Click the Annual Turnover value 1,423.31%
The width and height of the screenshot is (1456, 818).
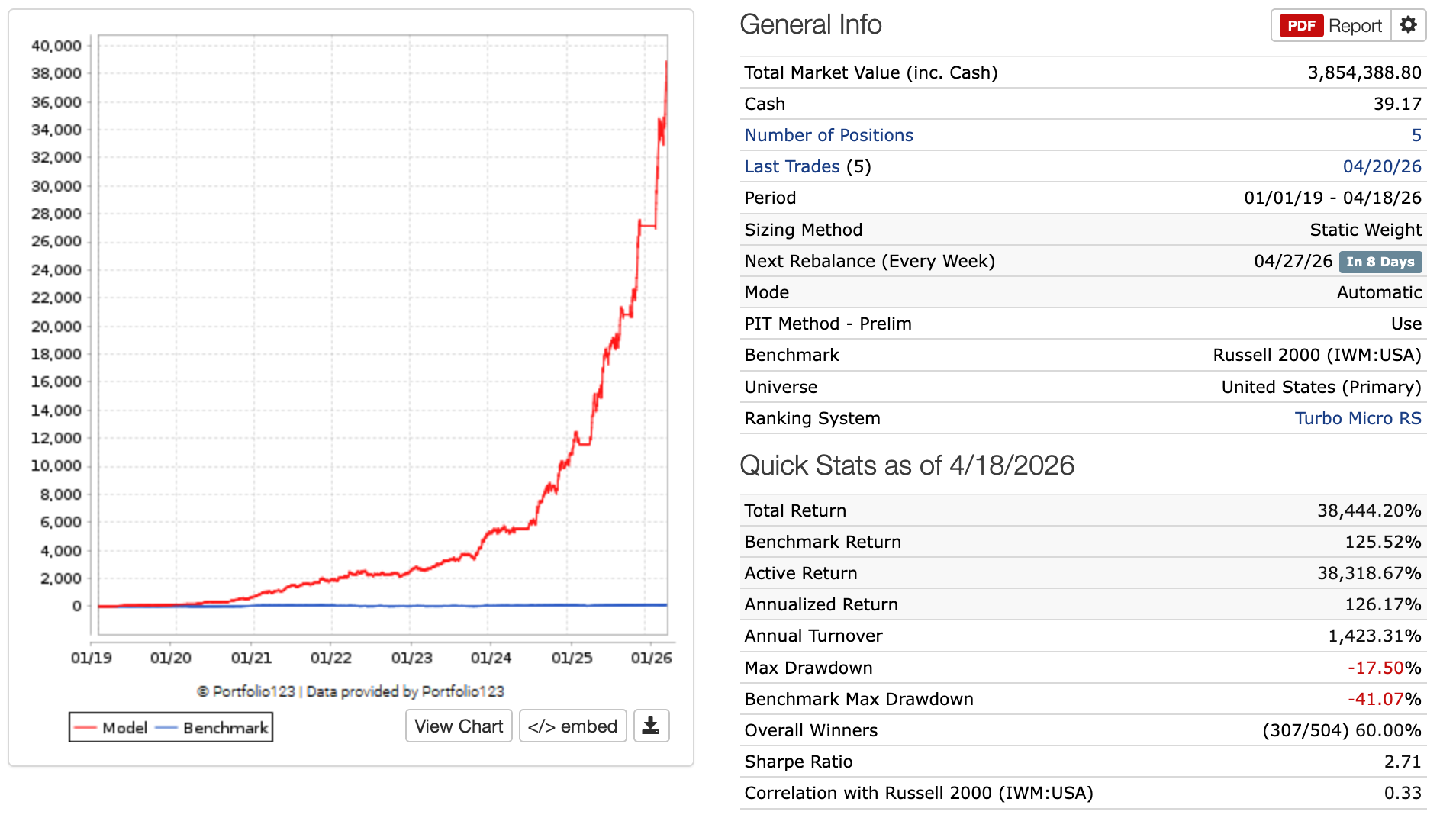[1374, 636]
